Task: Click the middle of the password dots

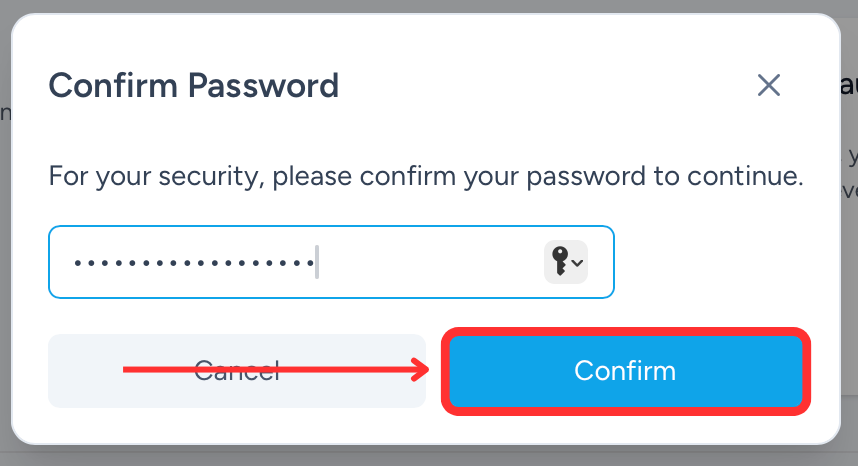Action: point(194,263)
